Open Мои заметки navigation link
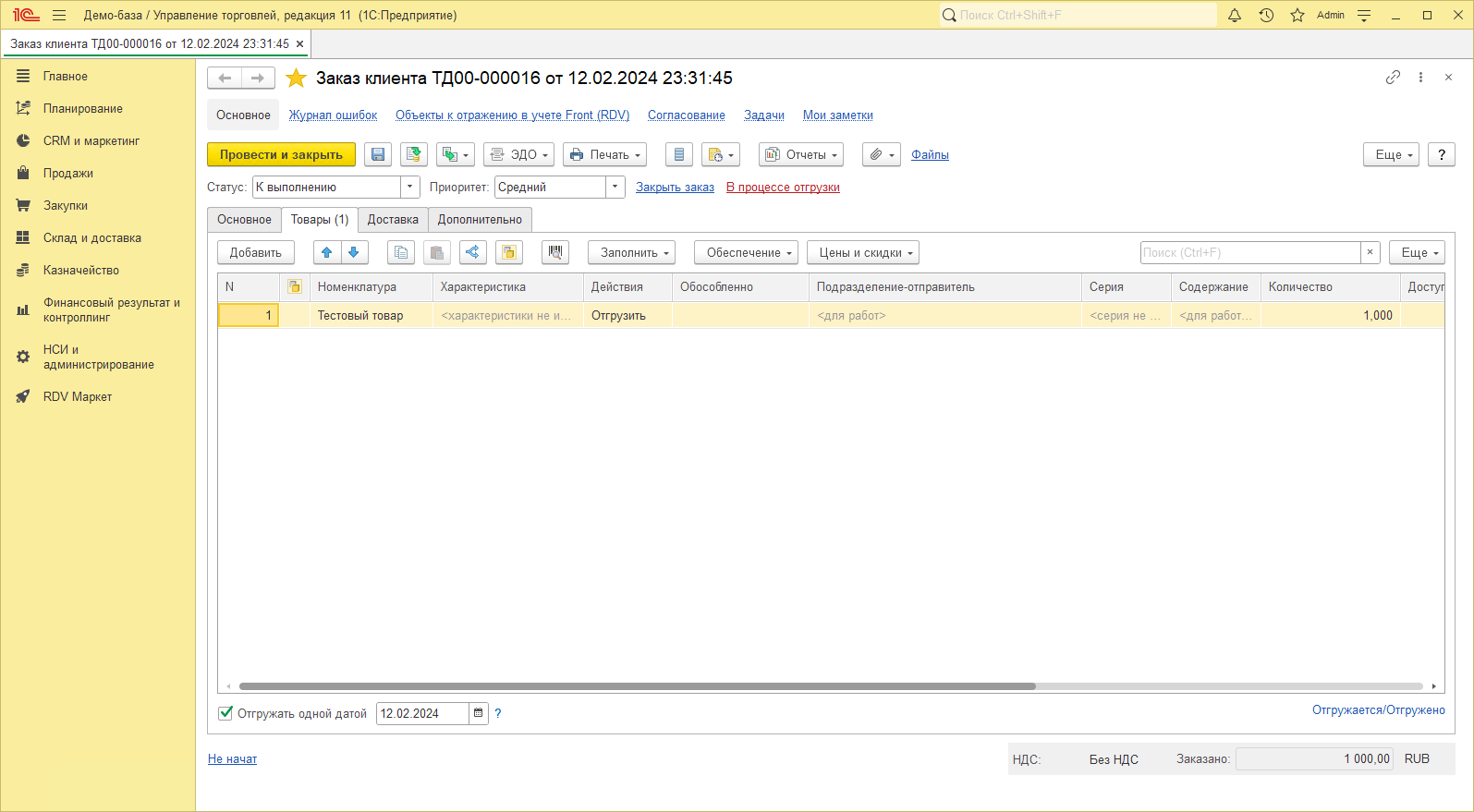 point(838,115)
